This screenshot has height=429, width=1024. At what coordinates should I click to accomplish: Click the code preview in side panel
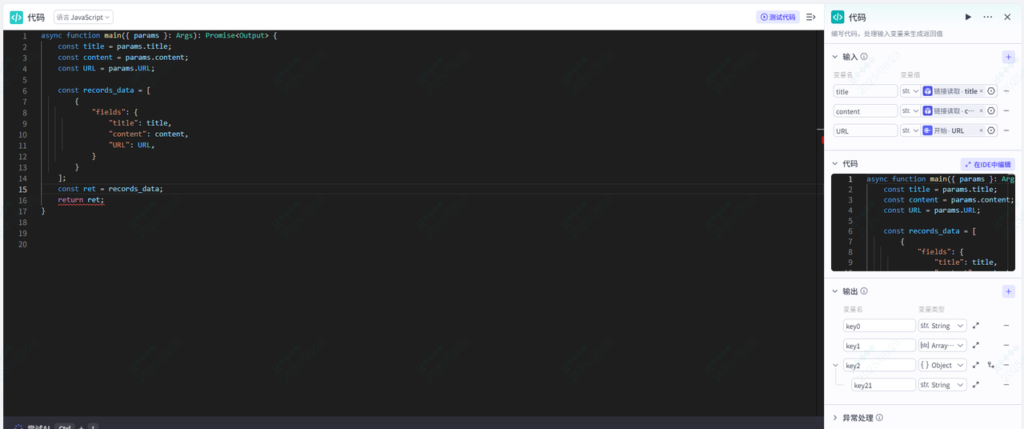click(922, 222)
